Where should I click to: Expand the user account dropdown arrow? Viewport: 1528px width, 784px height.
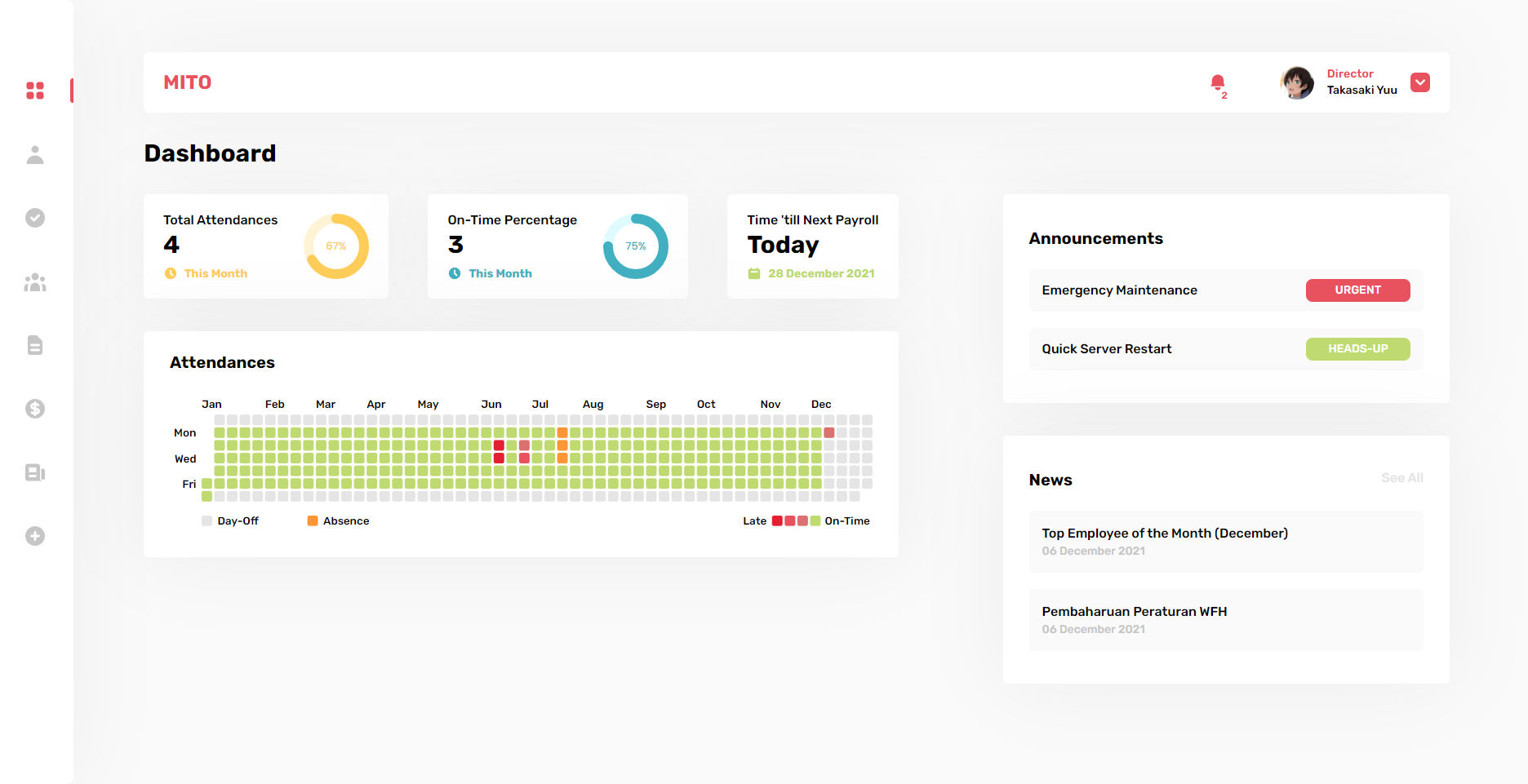[1419, 82]
